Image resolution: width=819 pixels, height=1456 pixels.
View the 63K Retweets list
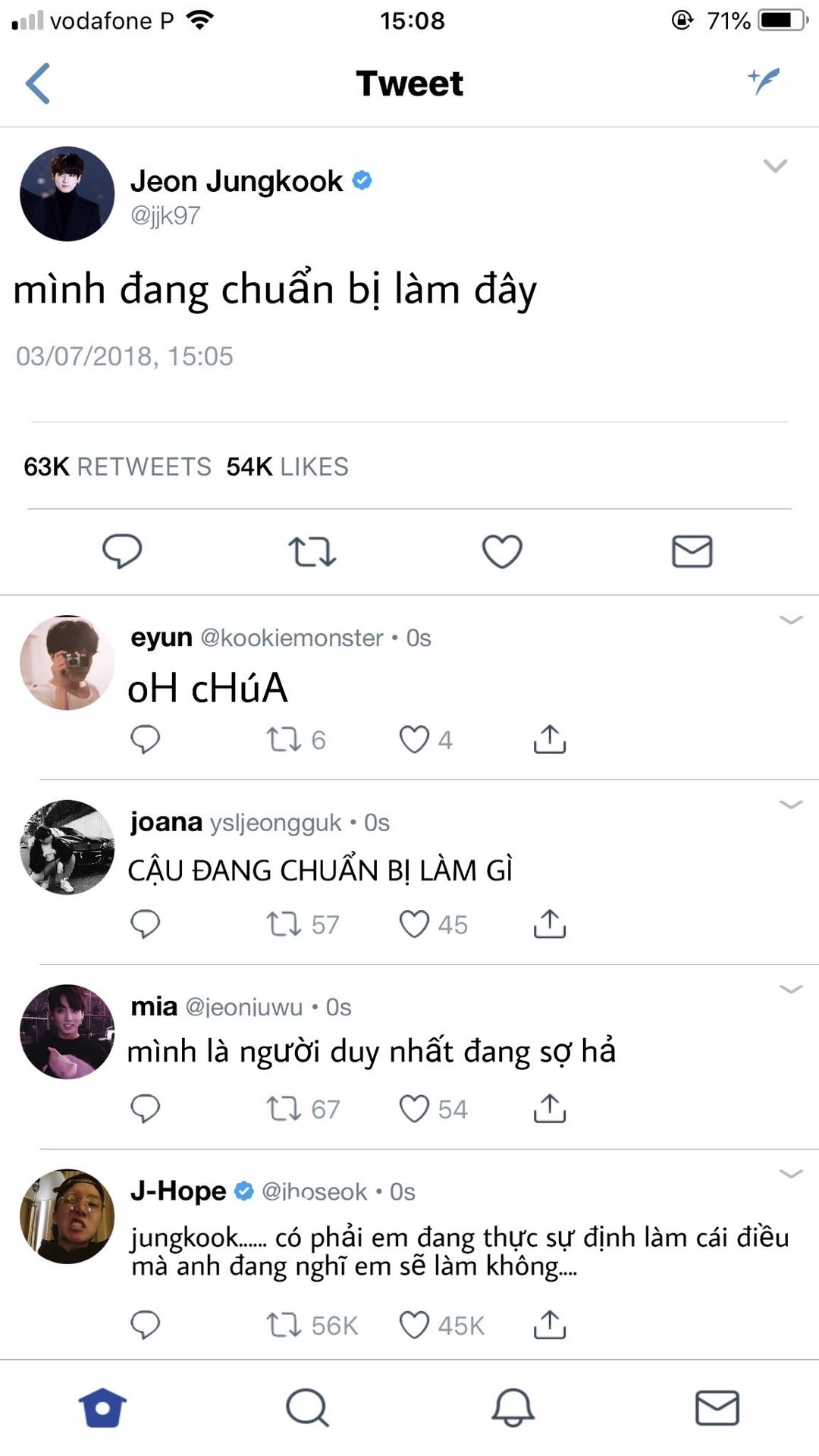pos(118,466)
